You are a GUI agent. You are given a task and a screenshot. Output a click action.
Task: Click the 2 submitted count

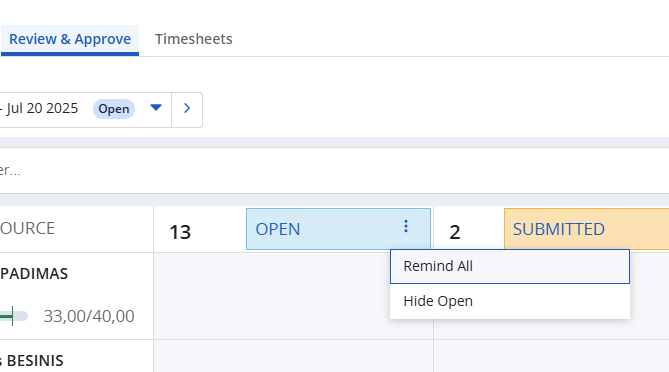tap(455, 232)
